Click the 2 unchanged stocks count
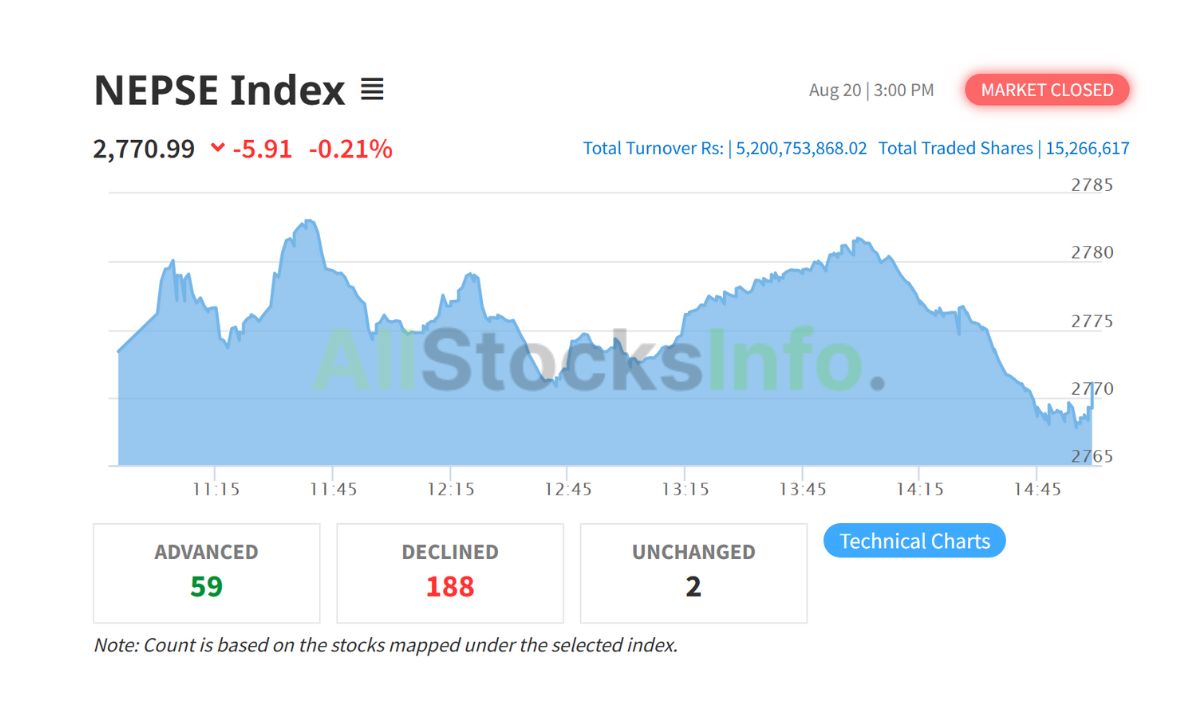The height and width of the screenshot is (720, 1200). tap(693, 588)
